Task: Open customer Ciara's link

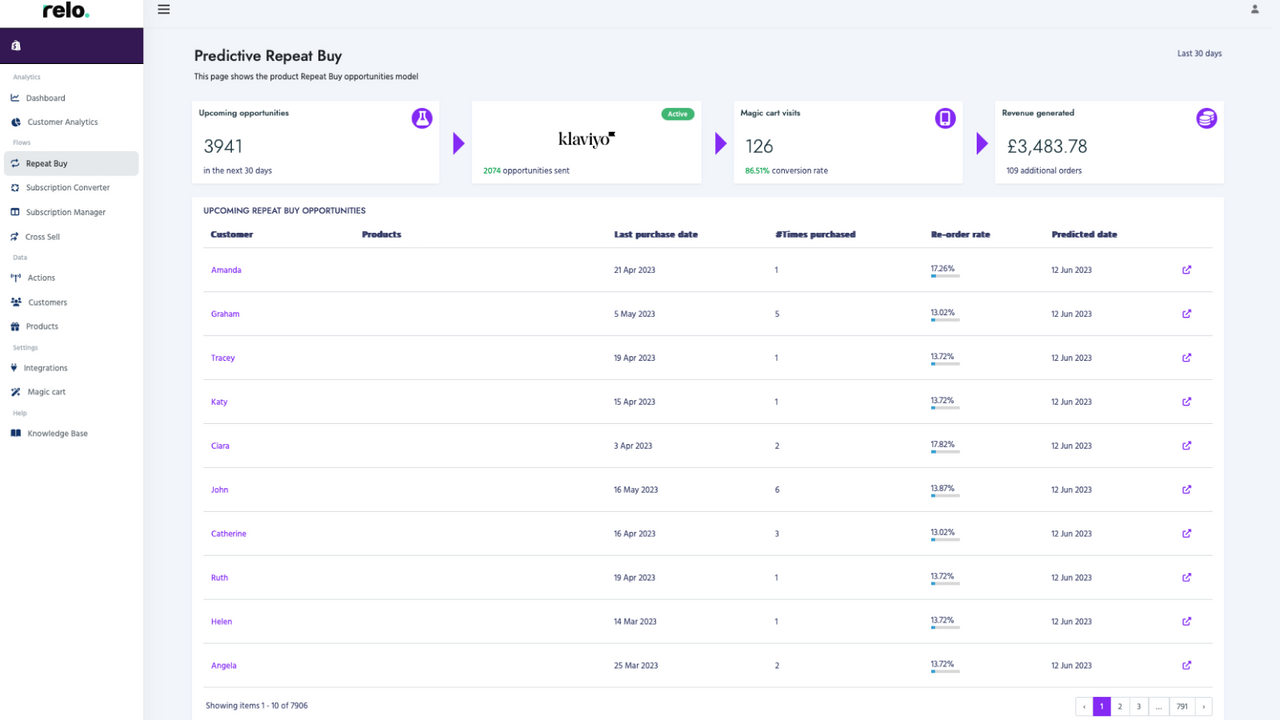Action: (x=220, y=446)
